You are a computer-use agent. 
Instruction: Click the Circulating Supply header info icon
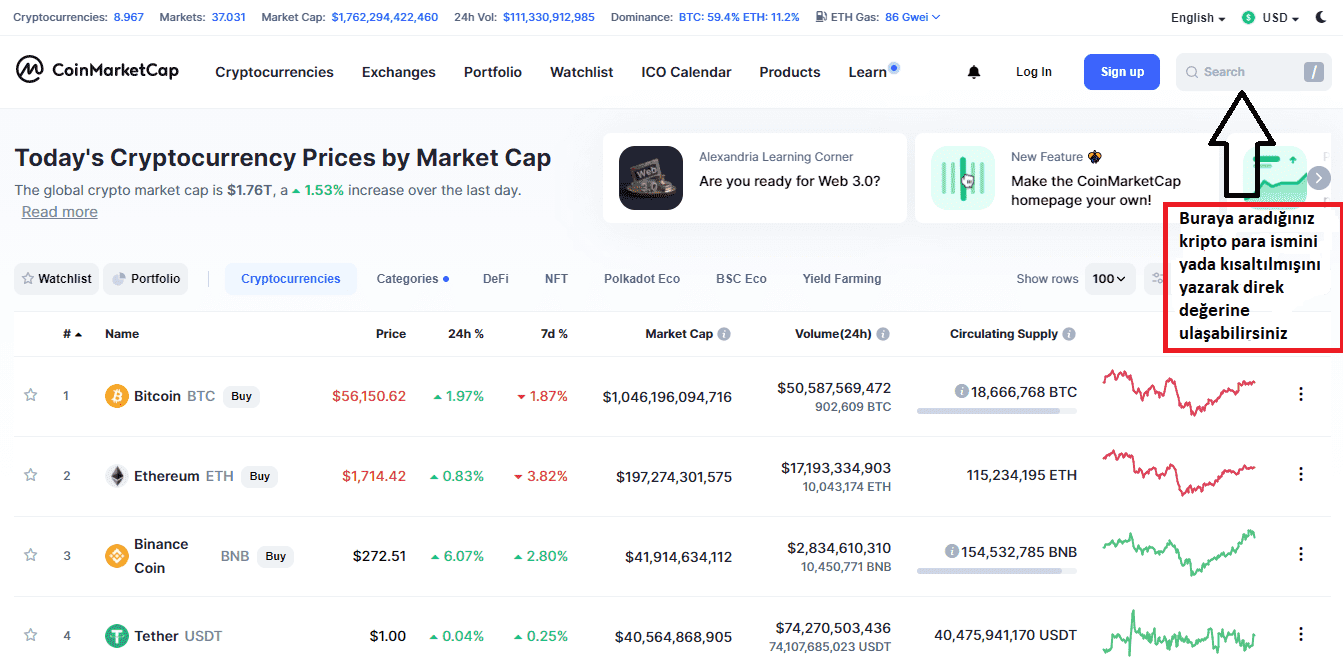[1069, 334]
